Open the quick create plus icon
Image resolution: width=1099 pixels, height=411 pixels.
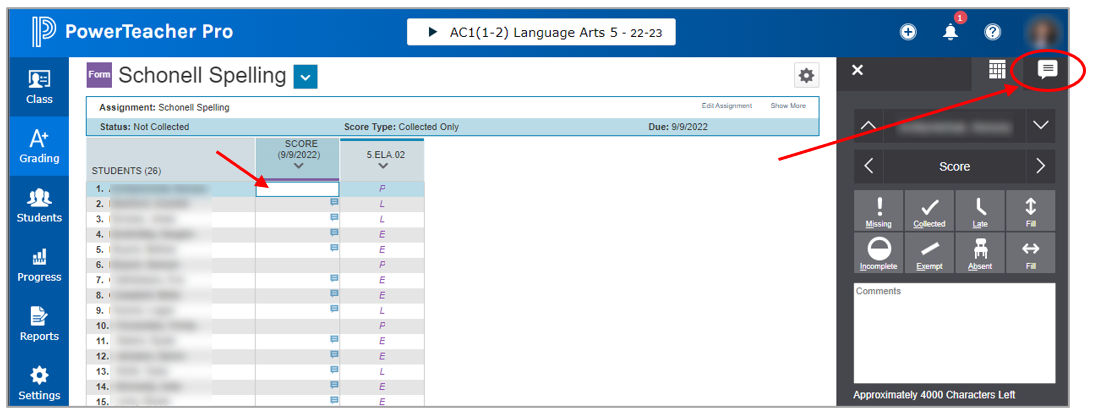click(x=908, y=32)
